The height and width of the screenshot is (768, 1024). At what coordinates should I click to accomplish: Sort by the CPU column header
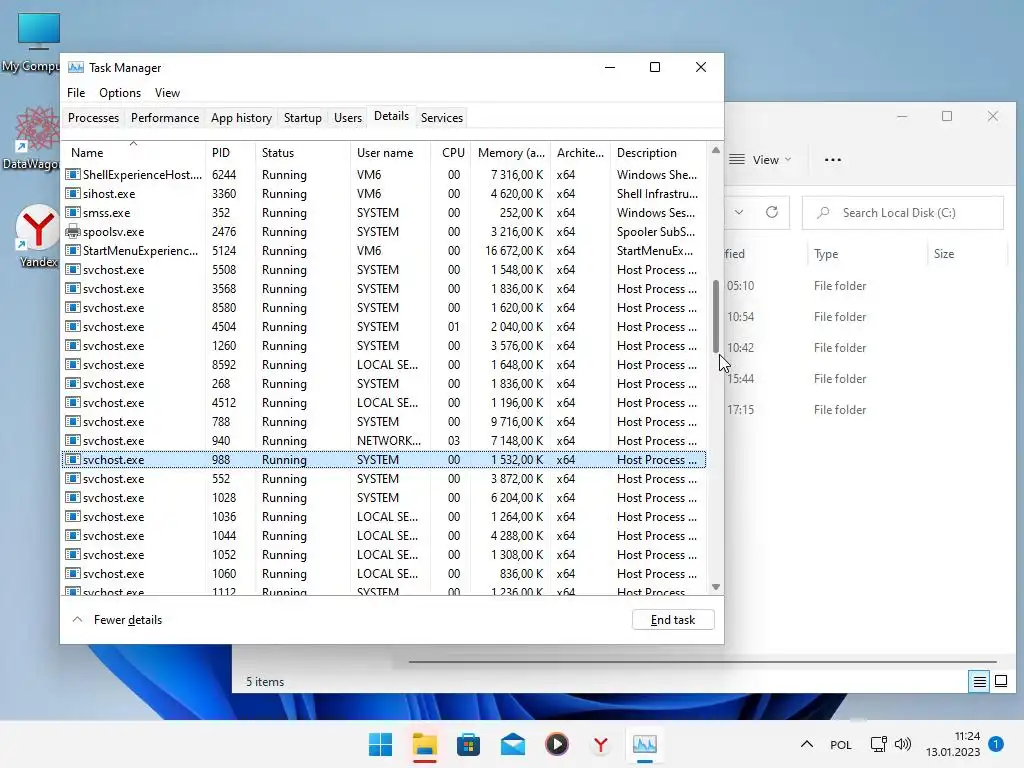tap(452, 152)
